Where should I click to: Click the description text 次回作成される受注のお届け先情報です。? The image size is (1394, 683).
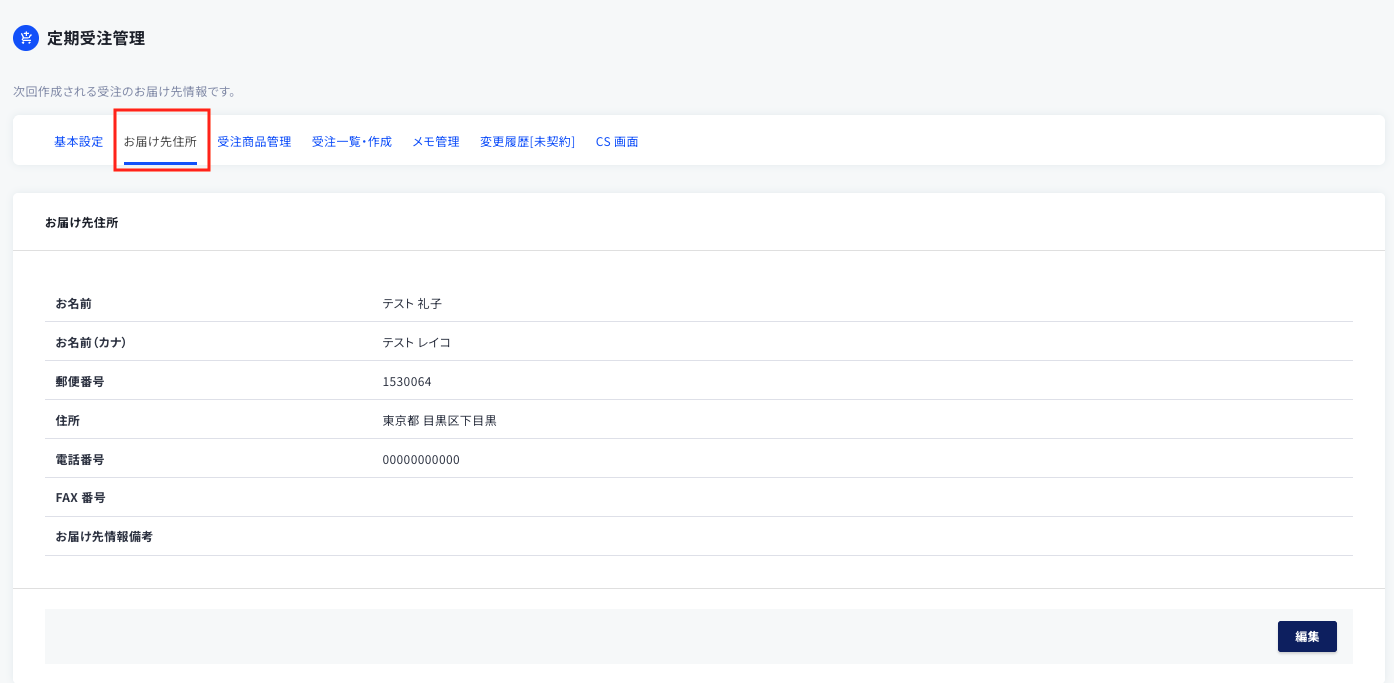click(125, 91)
